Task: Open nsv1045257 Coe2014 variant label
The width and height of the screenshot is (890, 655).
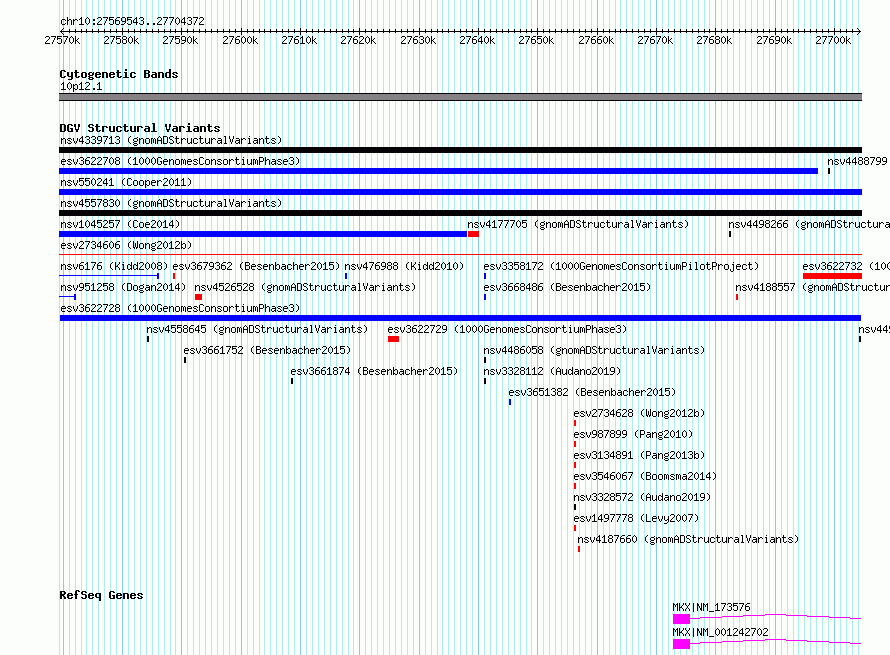Action: coord(120,224)
